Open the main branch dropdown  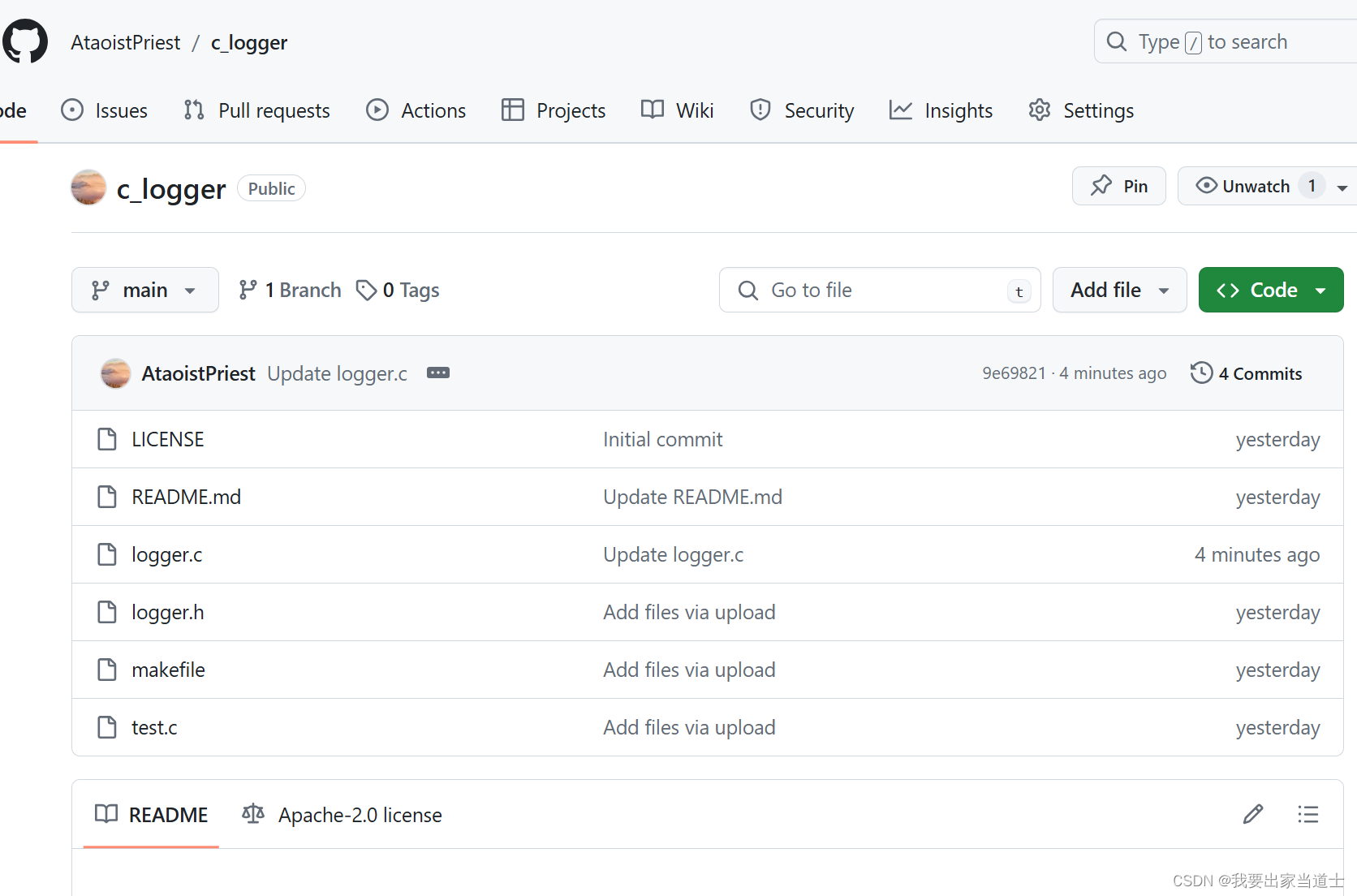pos(144,290)
